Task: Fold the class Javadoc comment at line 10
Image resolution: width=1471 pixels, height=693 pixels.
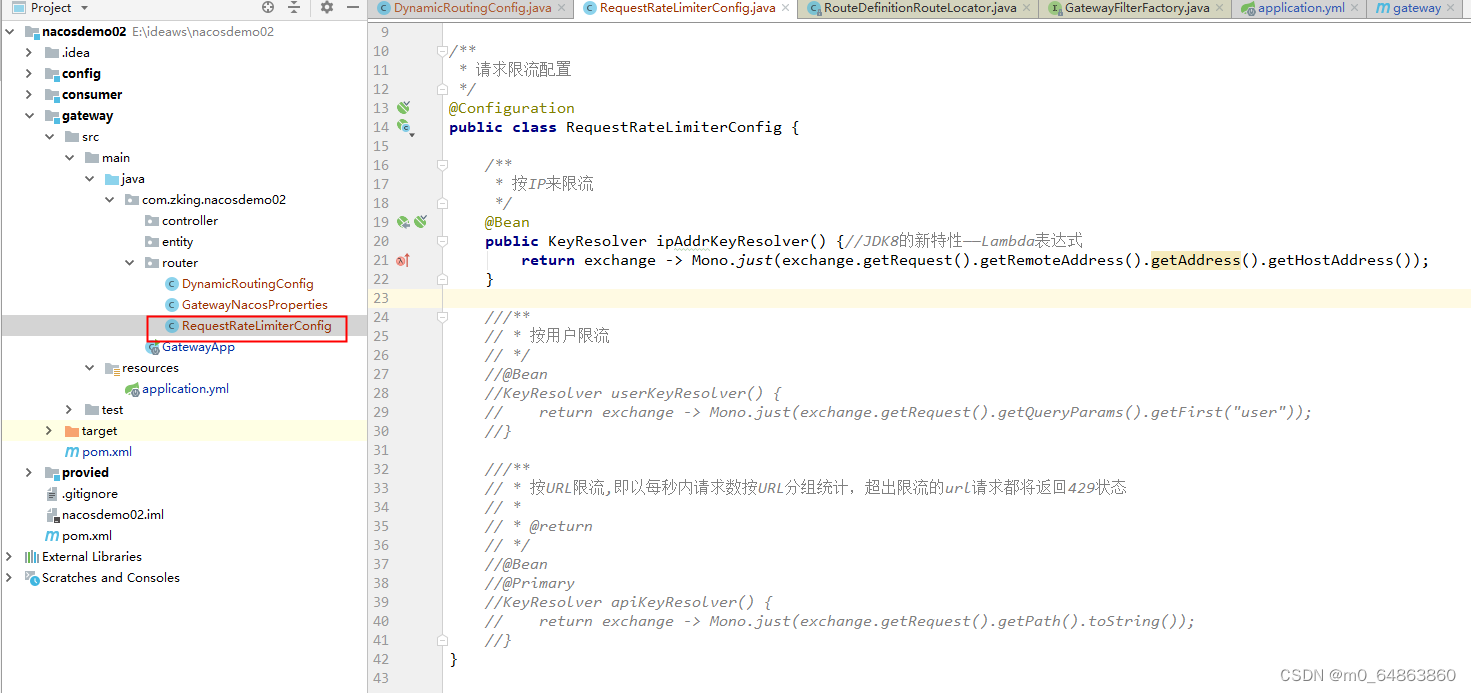Action: click(x=442, y=51)
